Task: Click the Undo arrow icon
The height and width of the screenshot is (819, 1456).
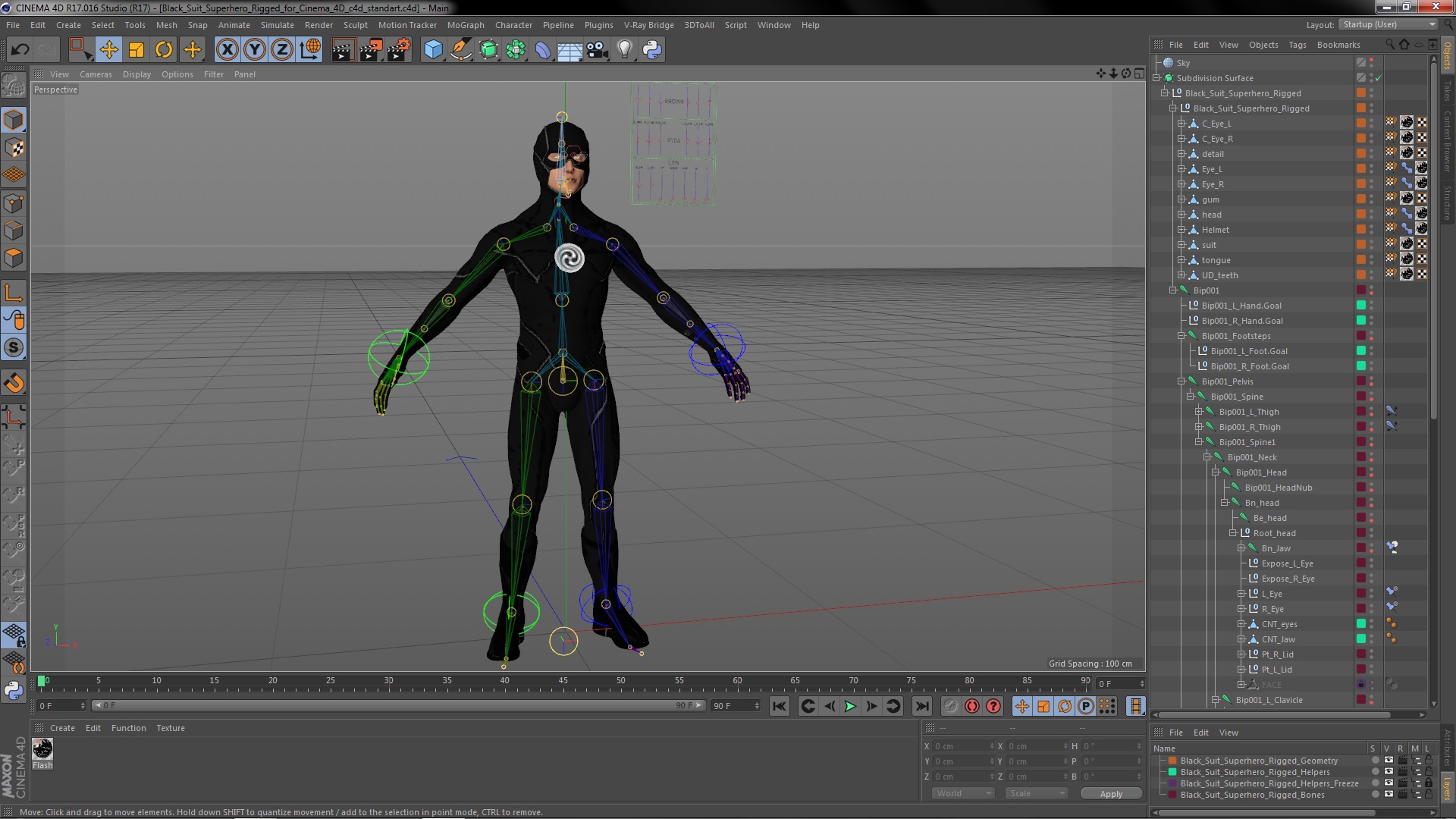Action: click(x=20, y=50)
